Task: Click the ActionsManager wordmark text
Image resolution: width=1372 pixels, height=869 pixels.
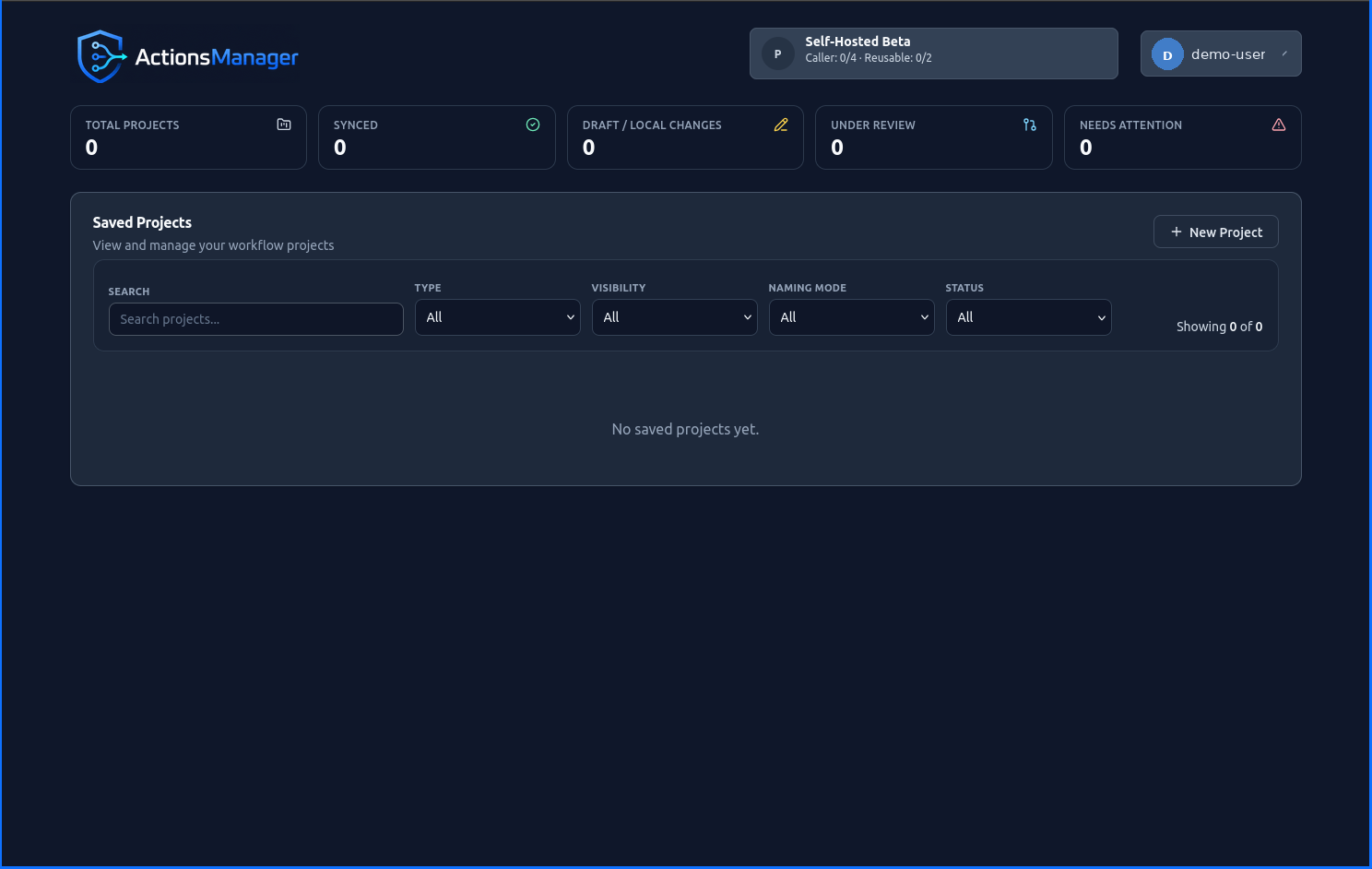Action: coord(217,57)
